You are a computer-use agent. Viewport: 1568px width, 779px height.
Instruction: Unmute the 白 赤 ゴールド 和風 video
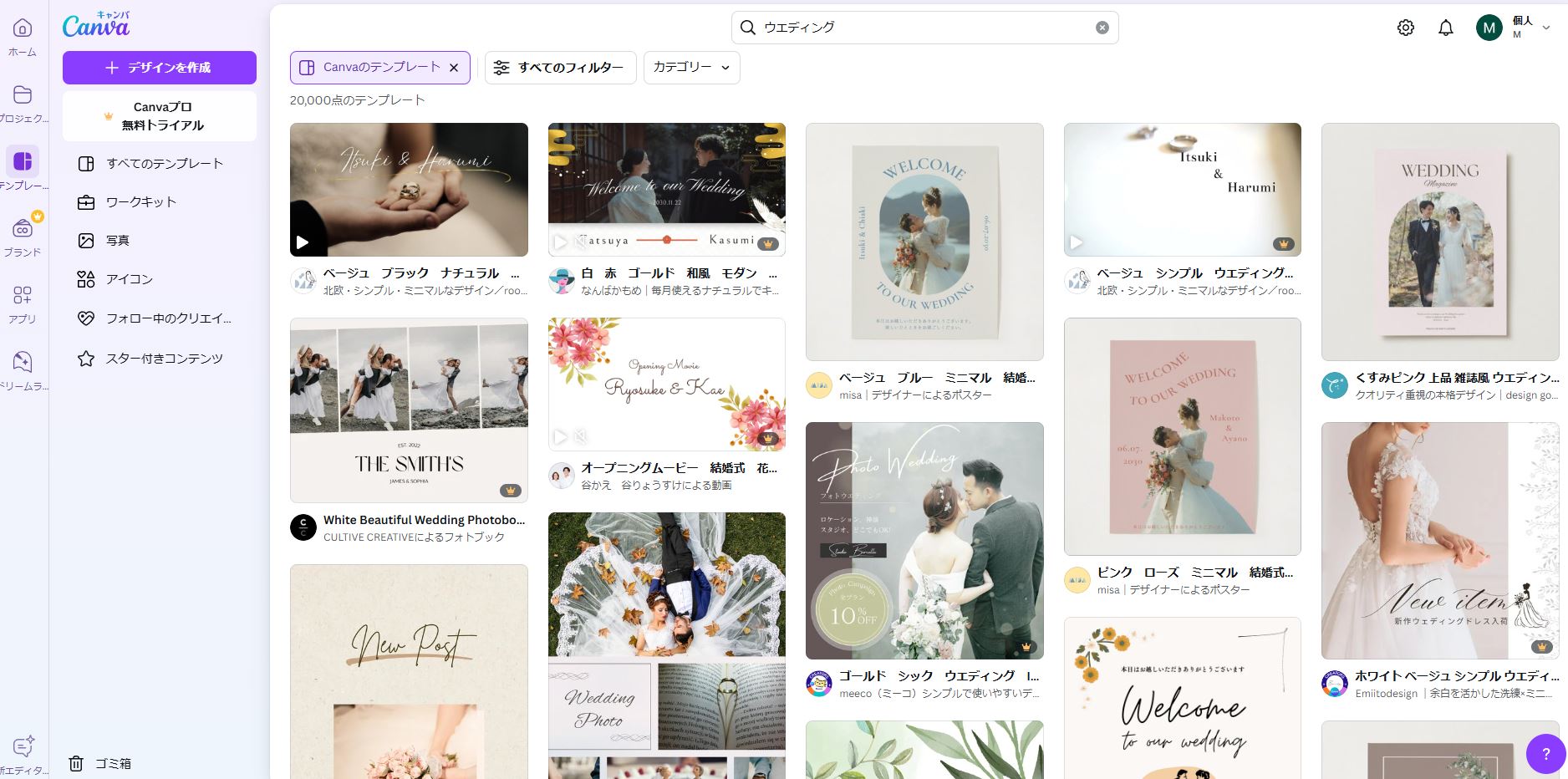pyautogui.click(x=582, y=242)
